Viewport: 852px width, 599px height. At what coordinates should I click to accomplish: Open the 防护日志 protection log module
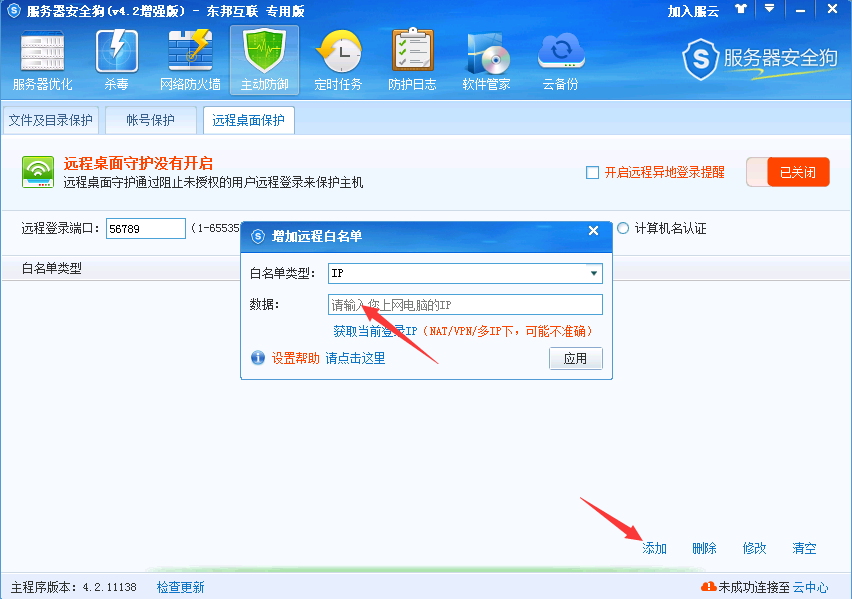[412, 61]
